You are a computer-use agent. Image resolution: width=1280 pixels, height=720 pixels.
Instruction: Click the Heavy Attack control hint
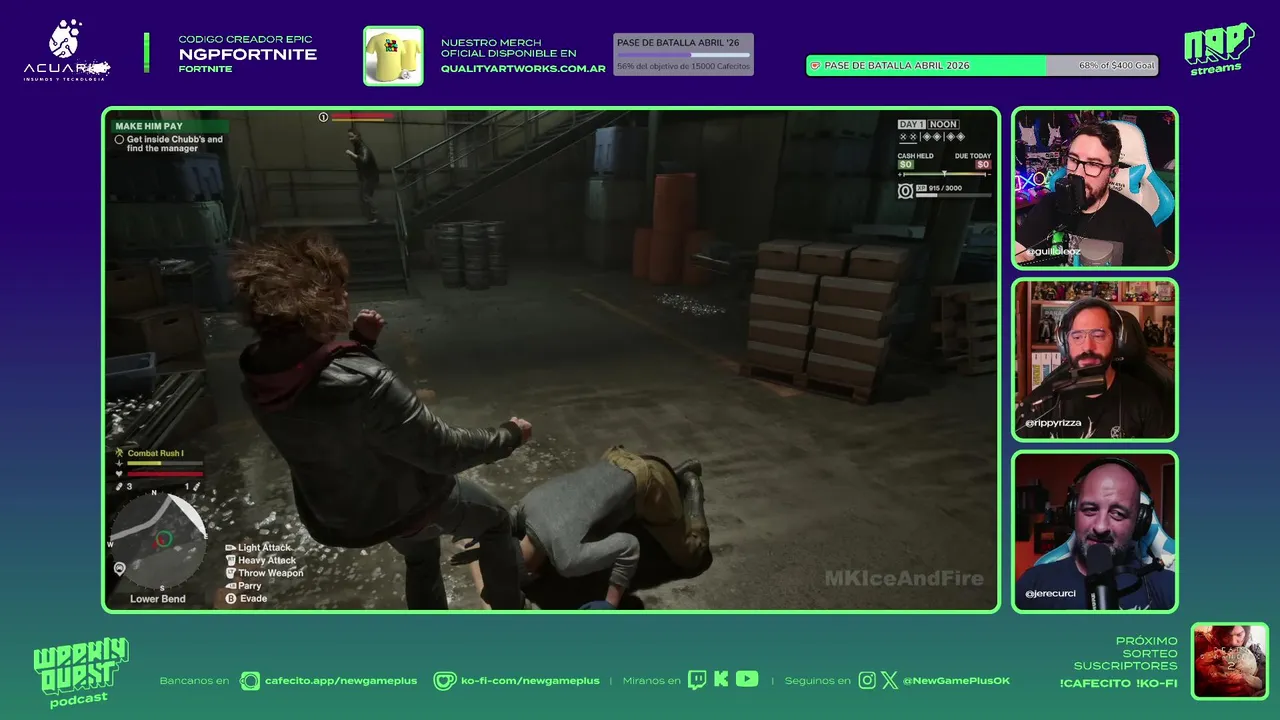pos(260,560)
